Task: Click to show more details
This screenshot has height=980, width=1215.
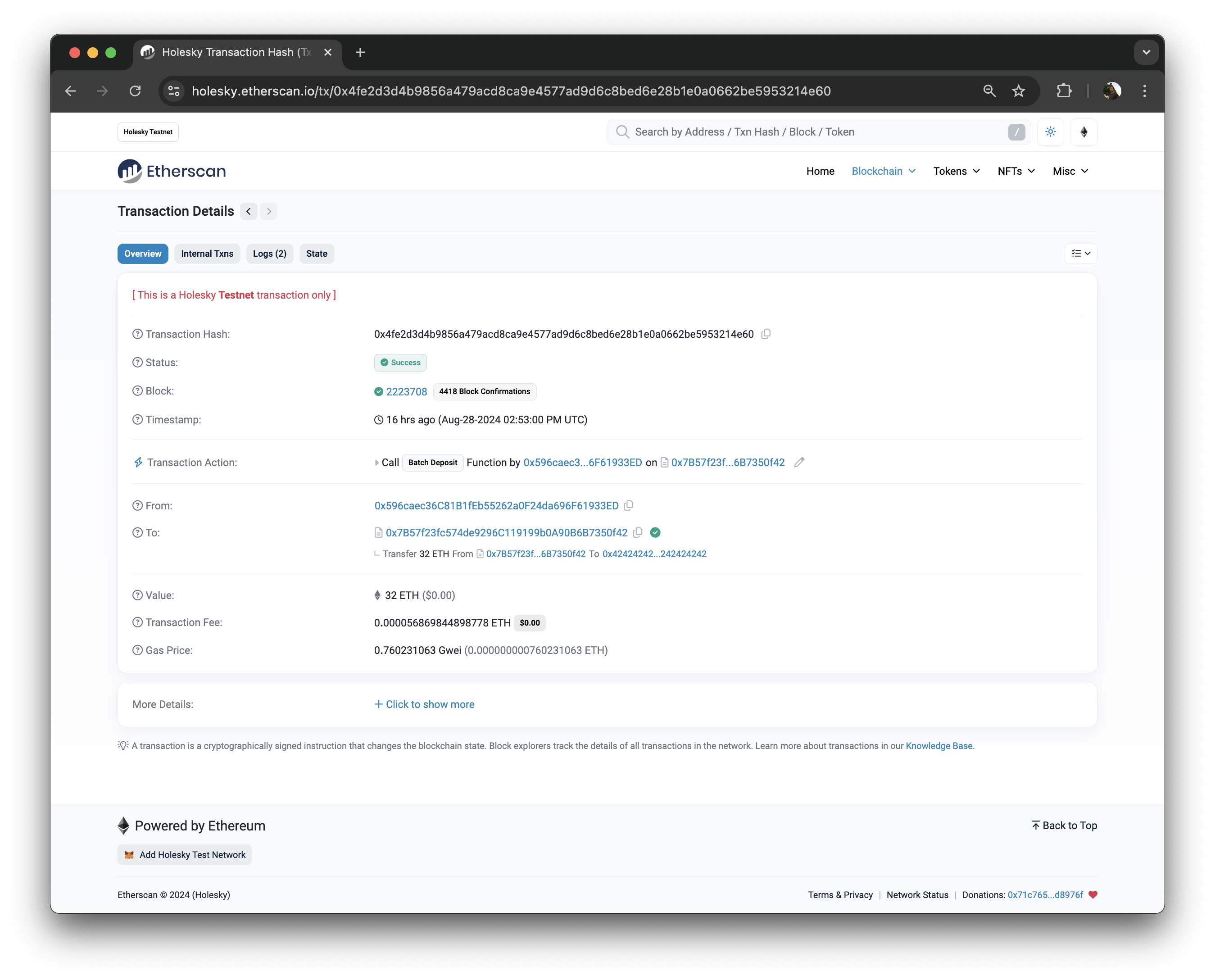Action: (x=424, y=704)
